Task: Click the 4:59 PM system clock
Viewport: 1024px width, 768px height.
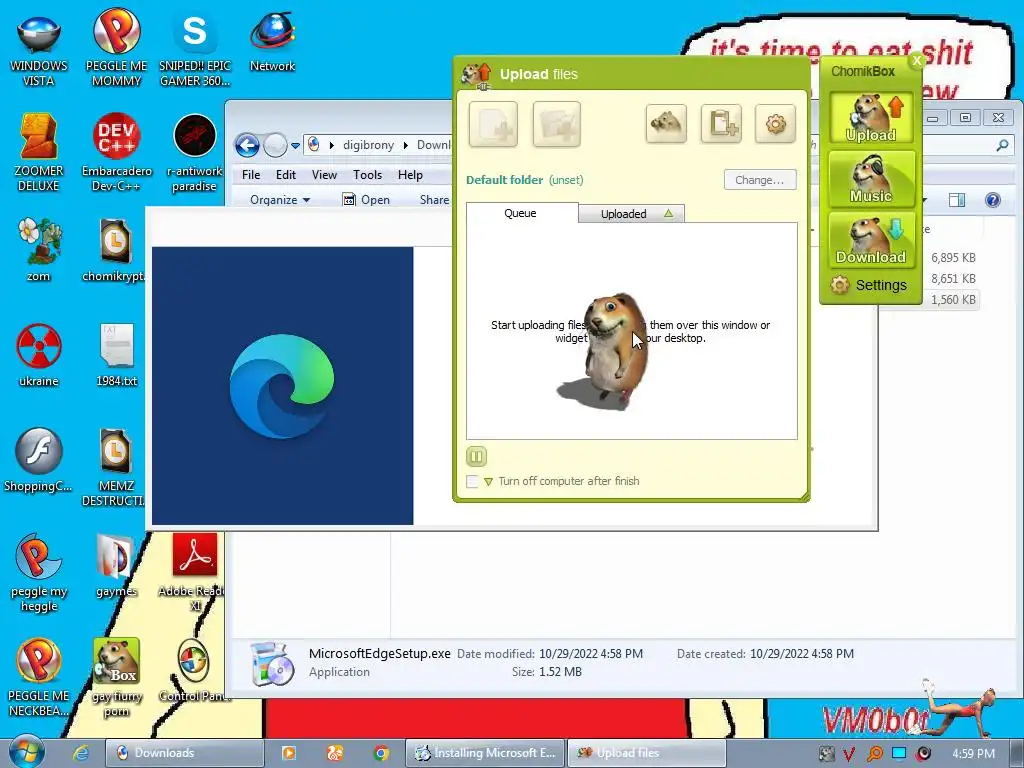Action: pos(973,754)
